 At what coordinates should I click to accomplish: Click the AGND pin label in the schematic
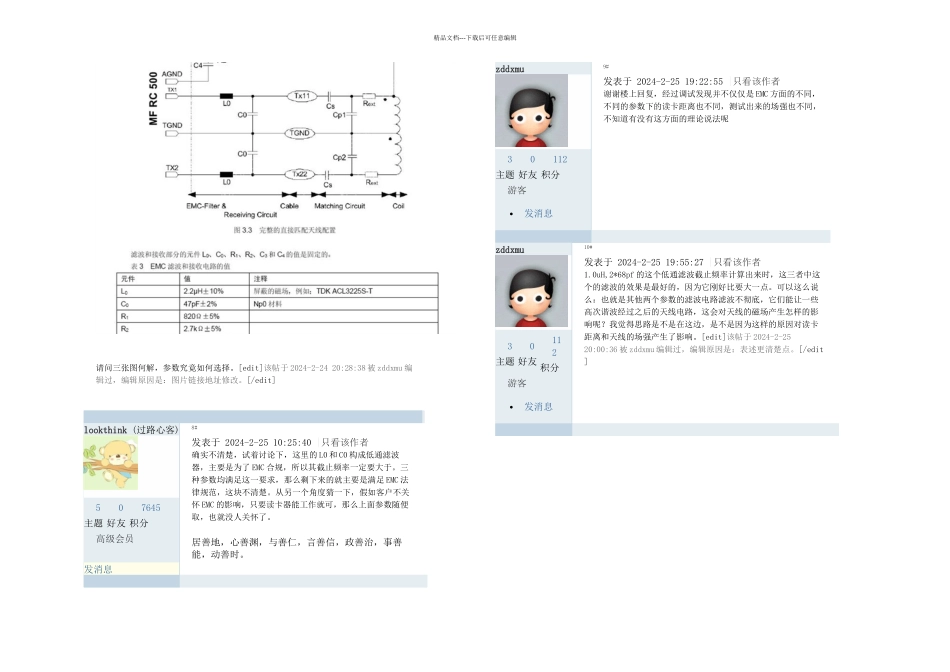pyautogui.click(x=172, y=74)
